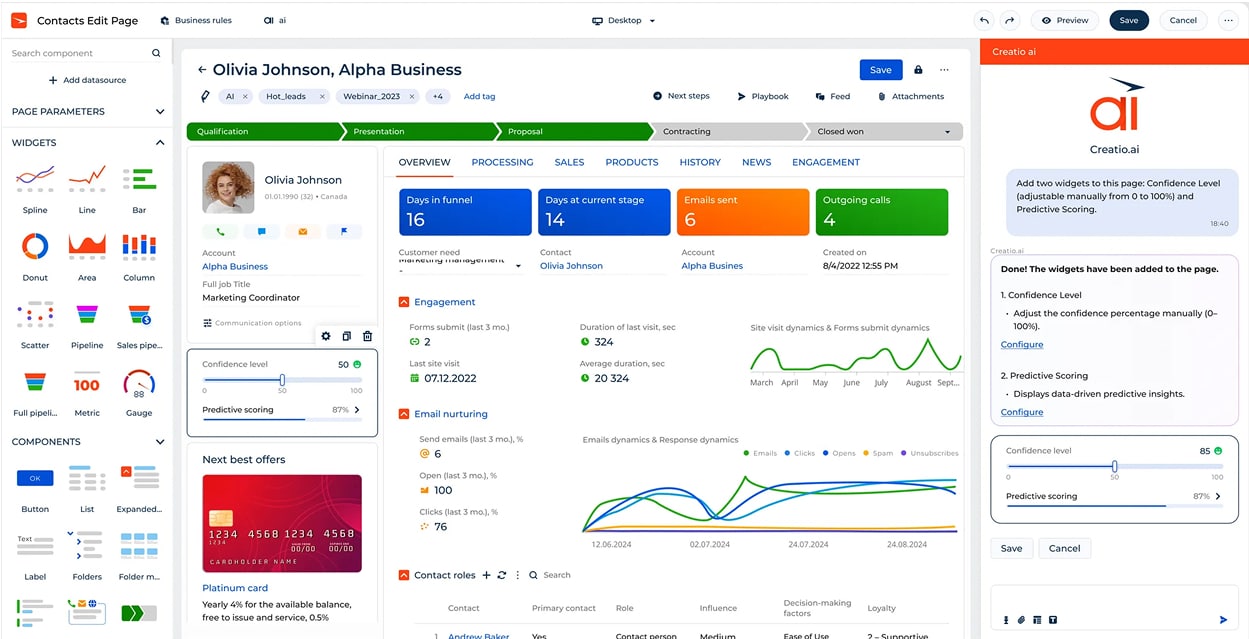Open the SALES tab
Image resolution: width=1249 pixels, height=639 pixels.
tap(569, 162)
